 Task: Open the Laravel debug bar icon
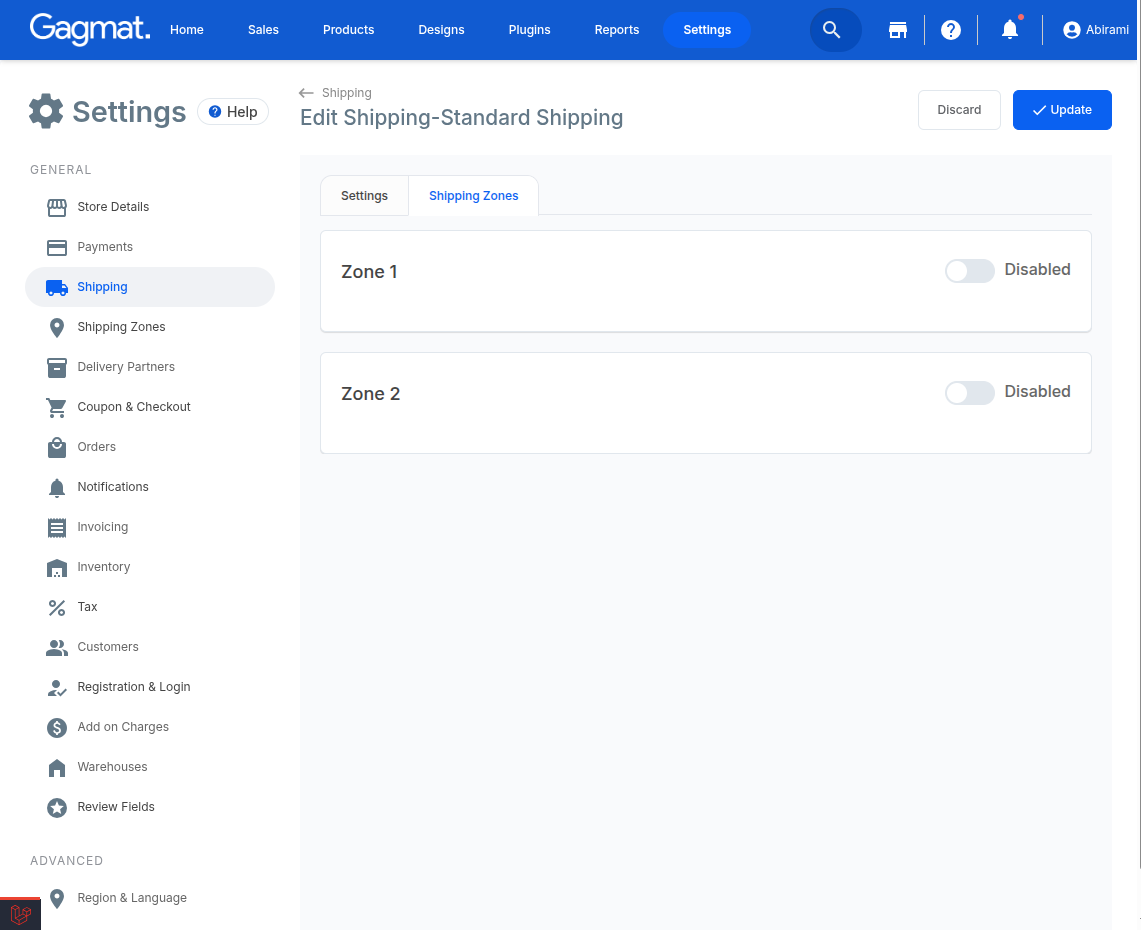click(x=20, y=914)
